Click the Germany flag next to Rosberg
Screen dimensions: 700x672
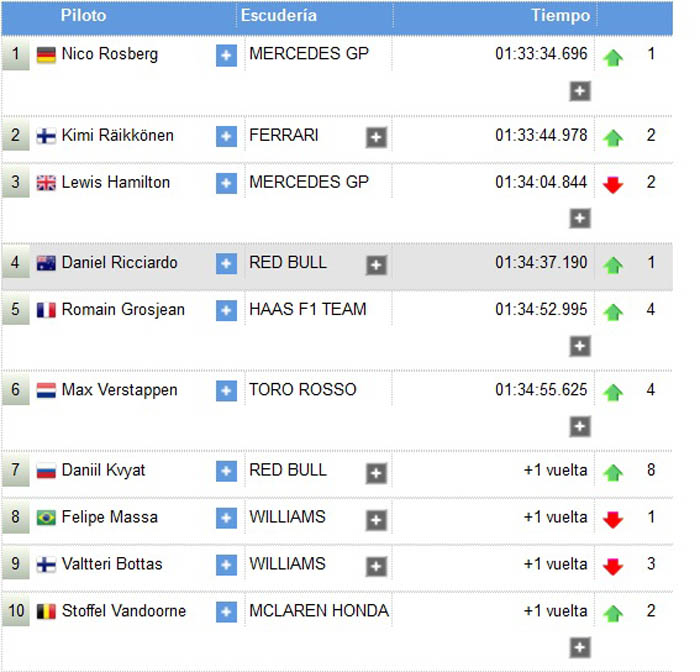click(x=46, y=55)
